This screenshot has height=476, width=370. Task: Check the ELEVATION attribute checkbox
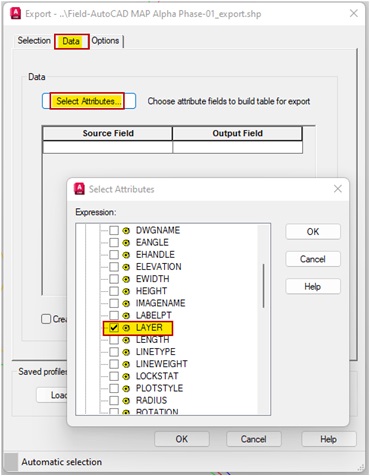(114, 267)
